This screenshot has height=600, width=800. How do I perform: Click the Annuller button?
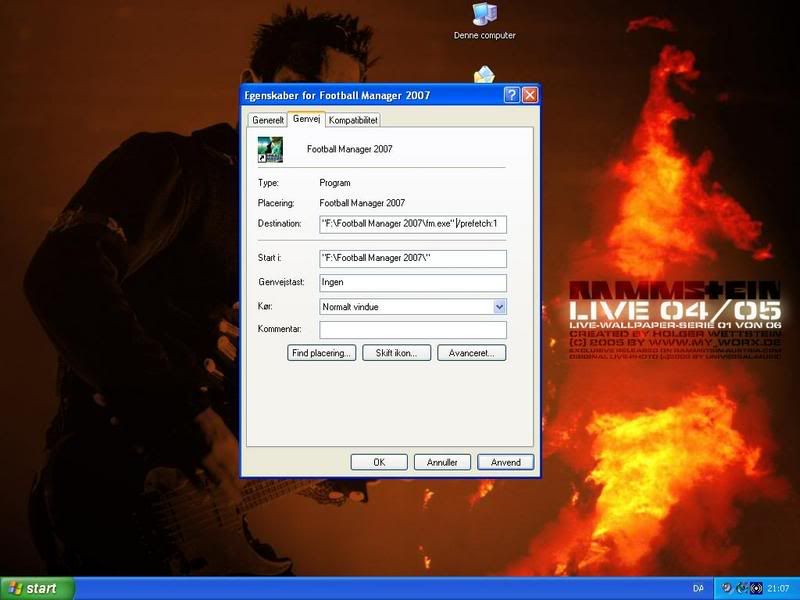point(442,462)
